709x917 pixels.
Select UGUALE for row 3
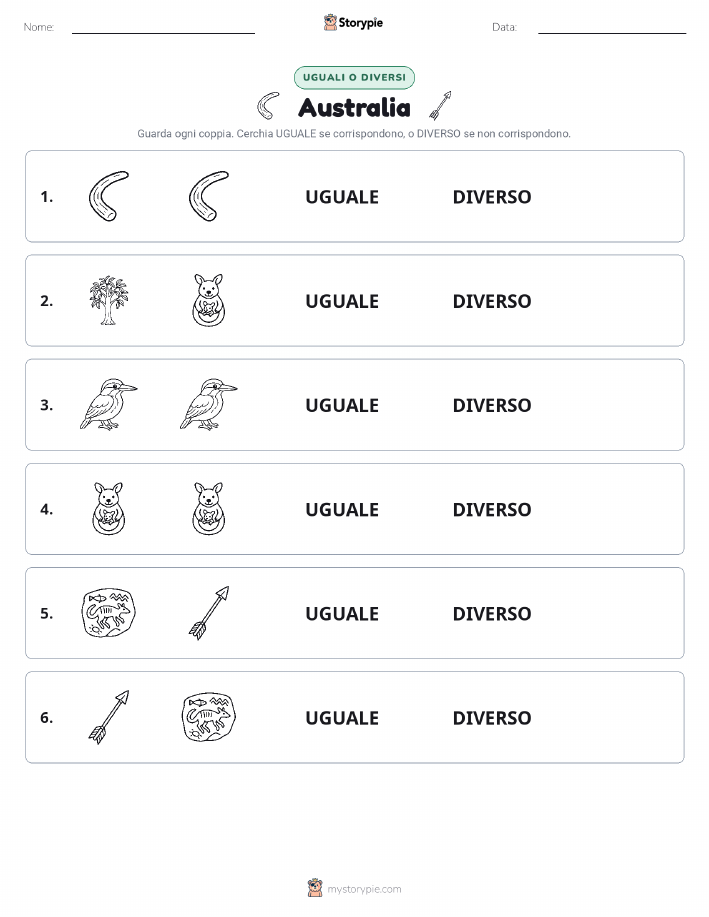(342, 405)
